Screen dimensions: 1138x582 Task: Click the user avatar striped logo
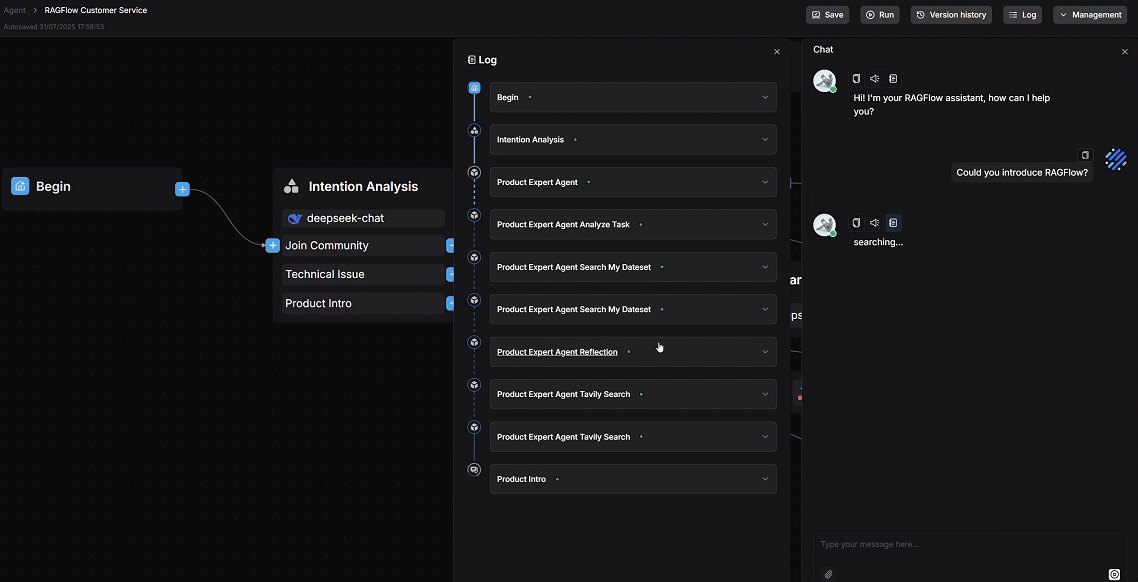1116,159
